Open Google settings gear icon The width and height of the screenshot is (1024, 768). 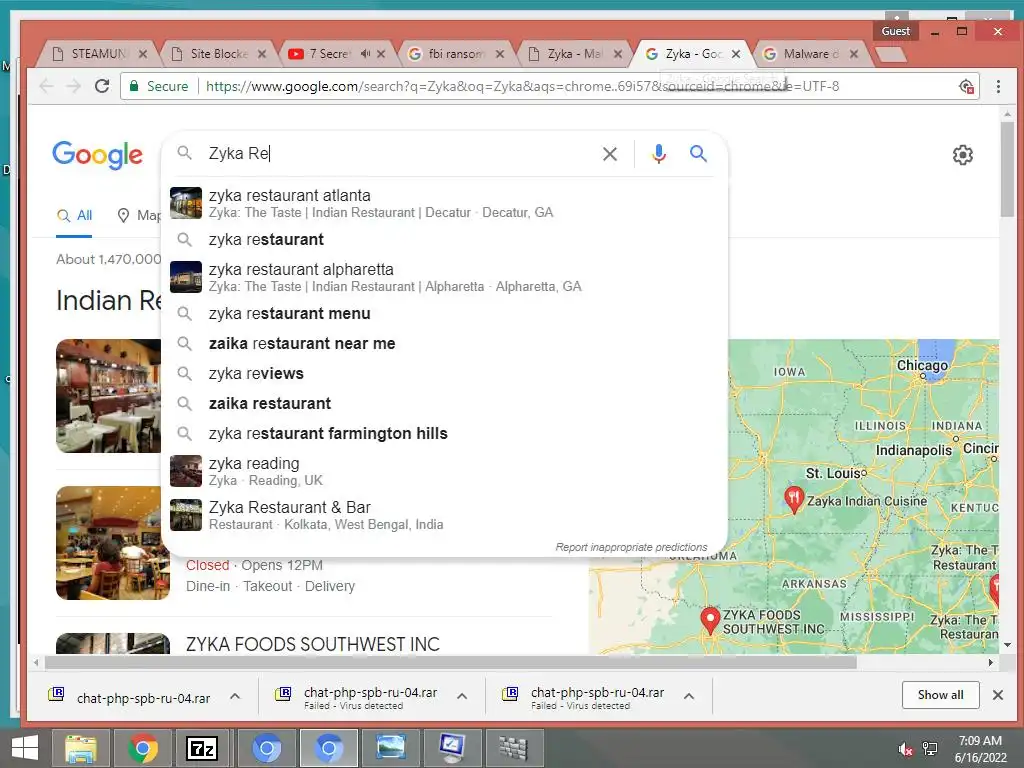(963, 155)
